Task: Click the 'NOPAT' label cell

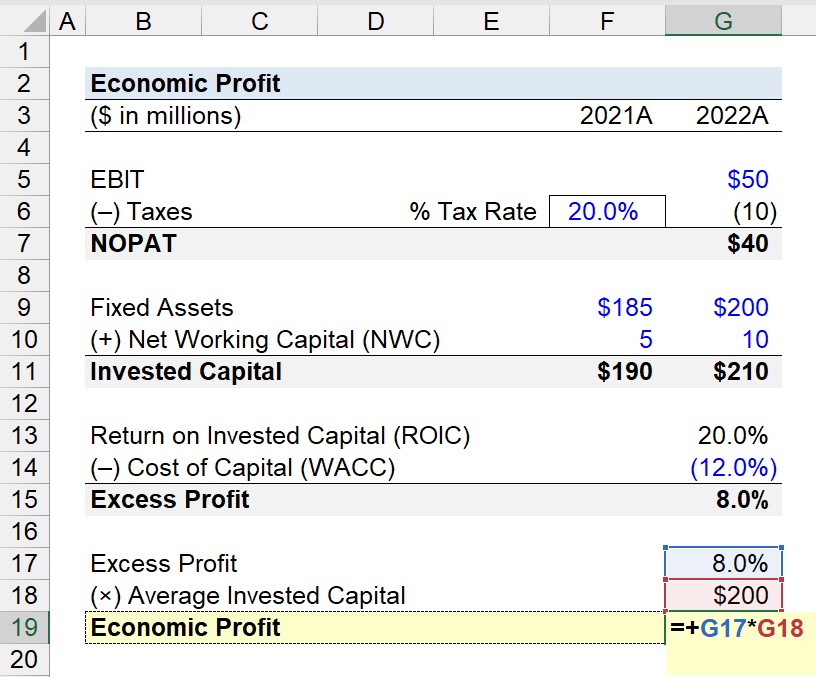Action: 134,244
